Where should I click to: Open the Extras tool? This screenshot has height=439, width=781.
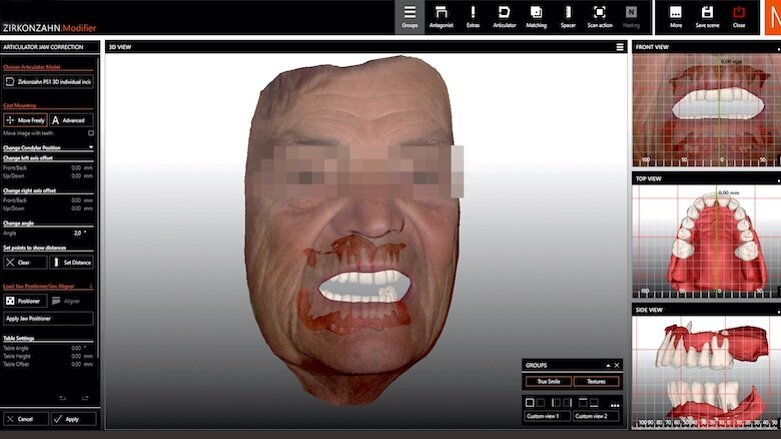[x=473, y=16]
